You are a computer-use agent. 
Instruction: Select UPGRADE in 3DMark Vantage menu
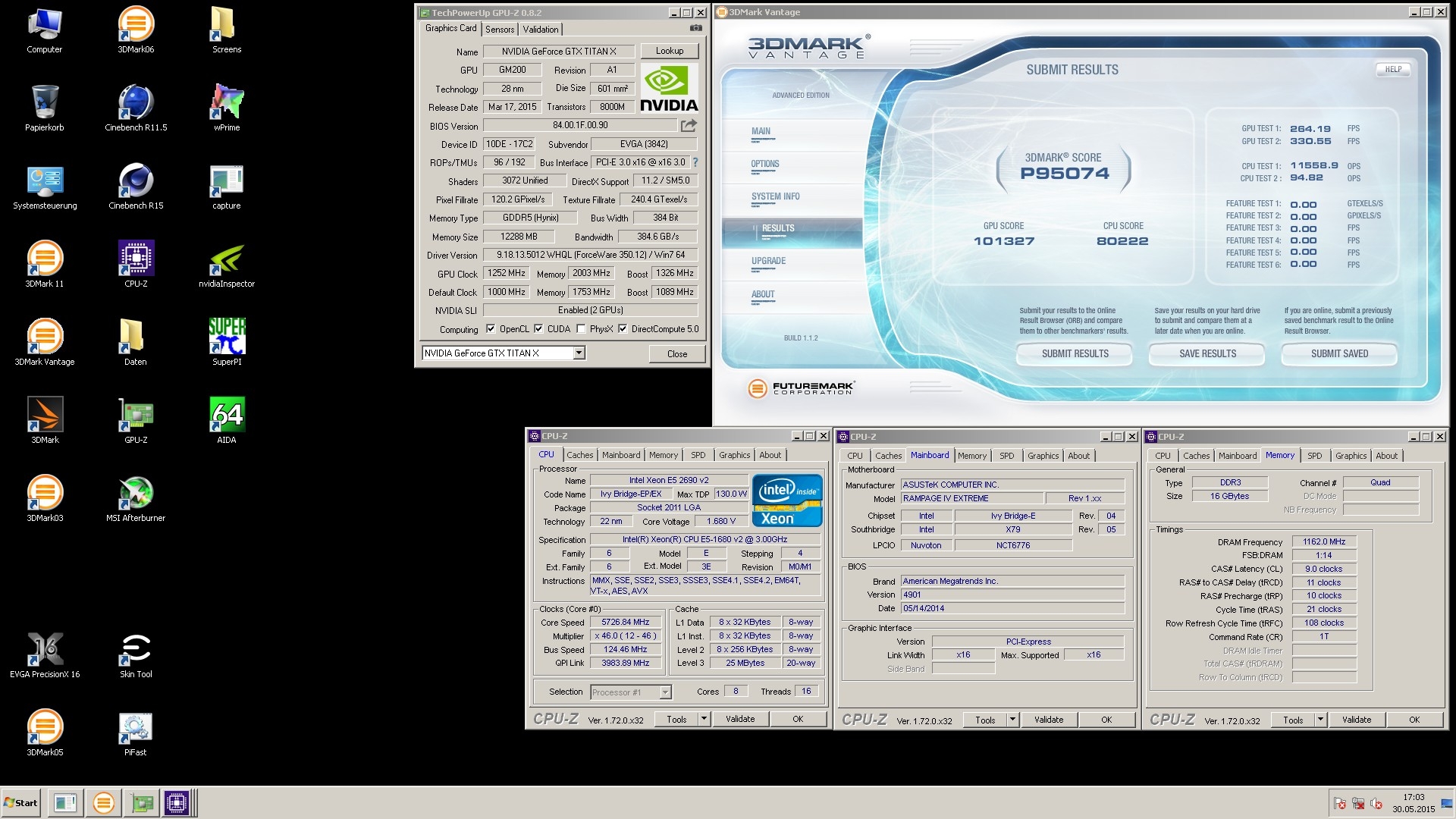tap(768, 262)
